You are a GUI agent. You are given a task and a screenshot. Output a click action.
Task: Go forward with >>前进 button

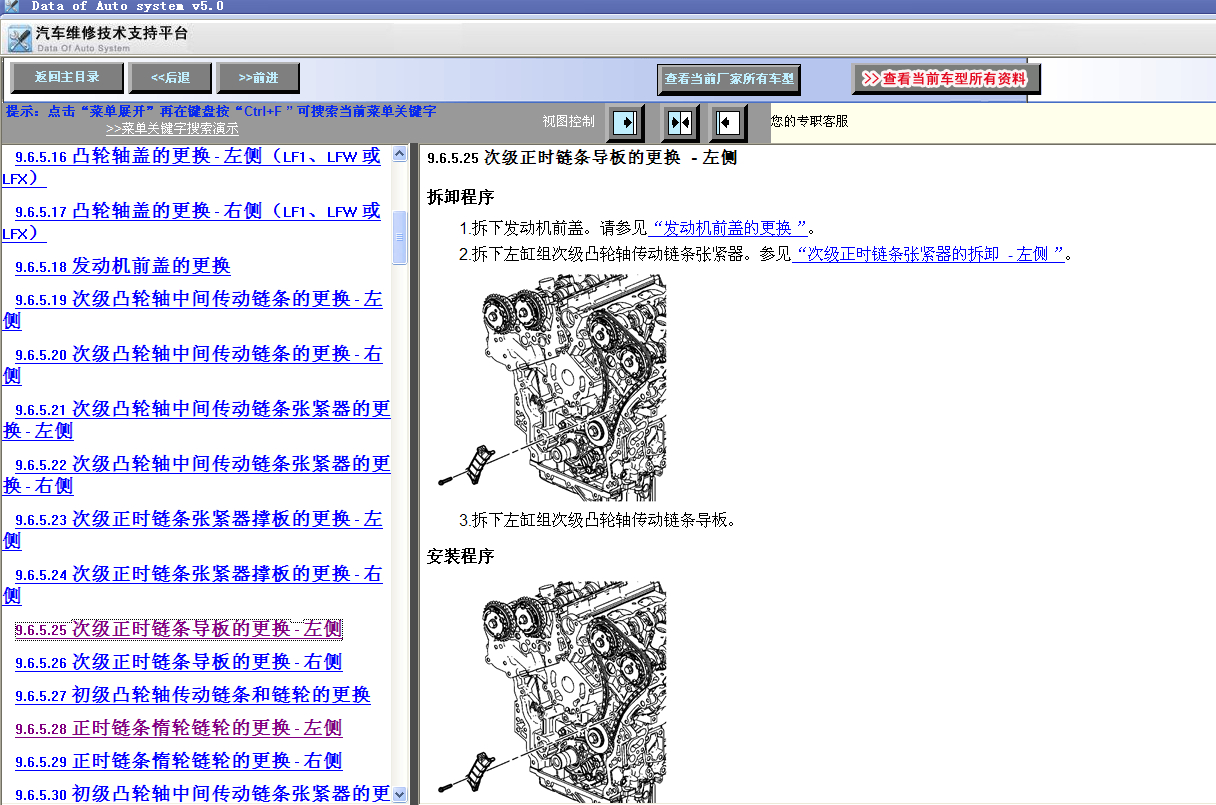coord(259,78)
